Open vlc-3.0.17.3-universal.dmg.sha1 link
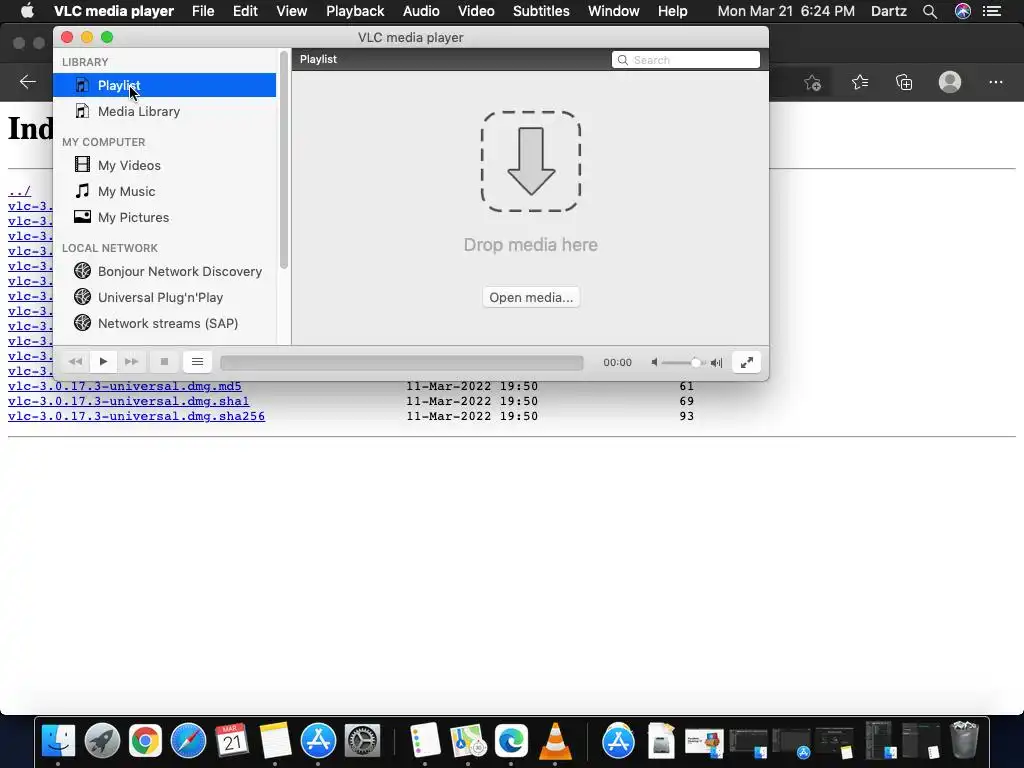This screenshot has width=1024, height=768. point(129,401)
